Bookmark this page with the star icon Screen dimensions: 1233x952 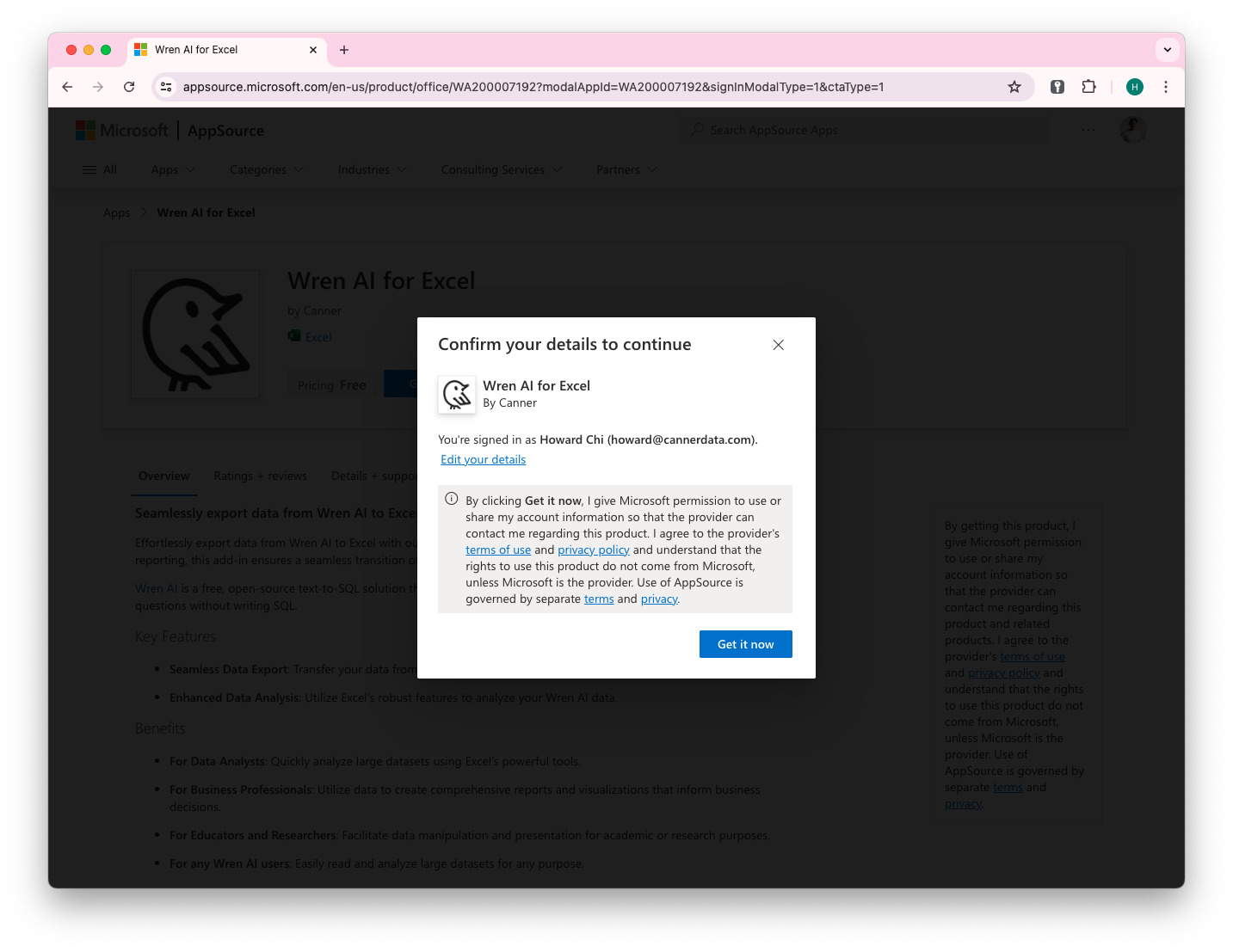[x=1014, y=87]
